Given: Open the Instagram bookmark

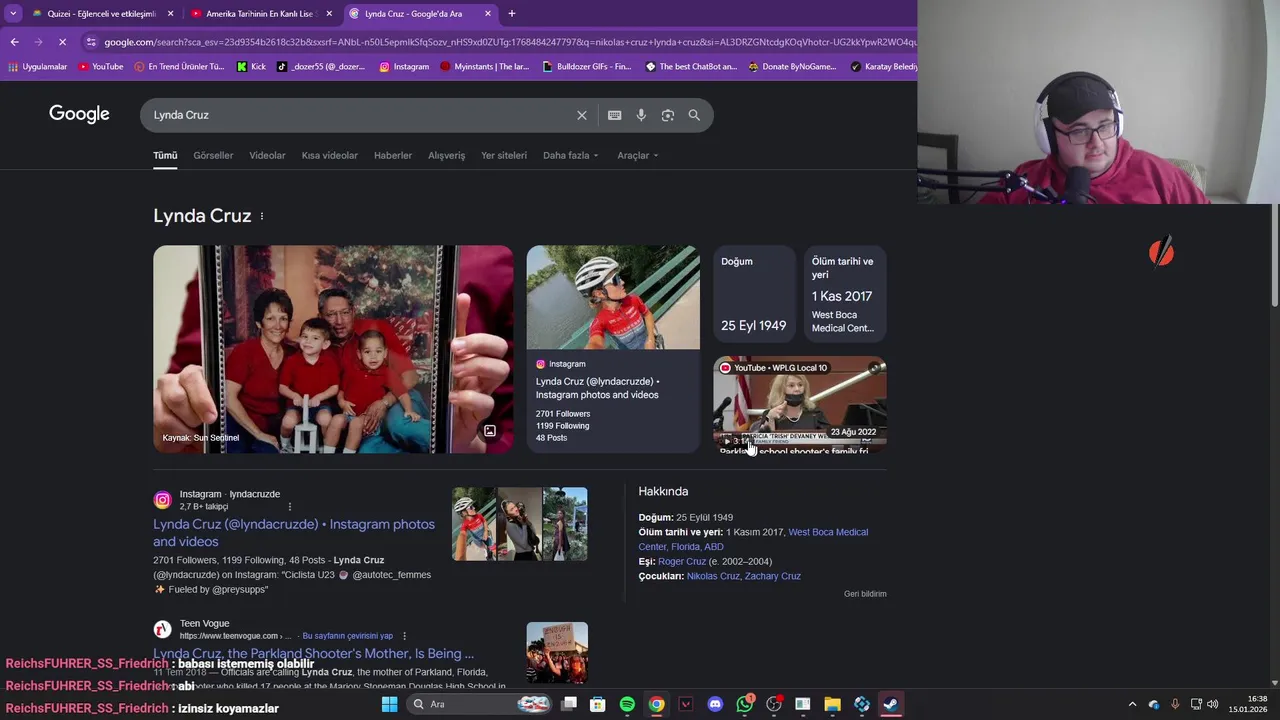Looking at the screenshot, I should 404,67.
